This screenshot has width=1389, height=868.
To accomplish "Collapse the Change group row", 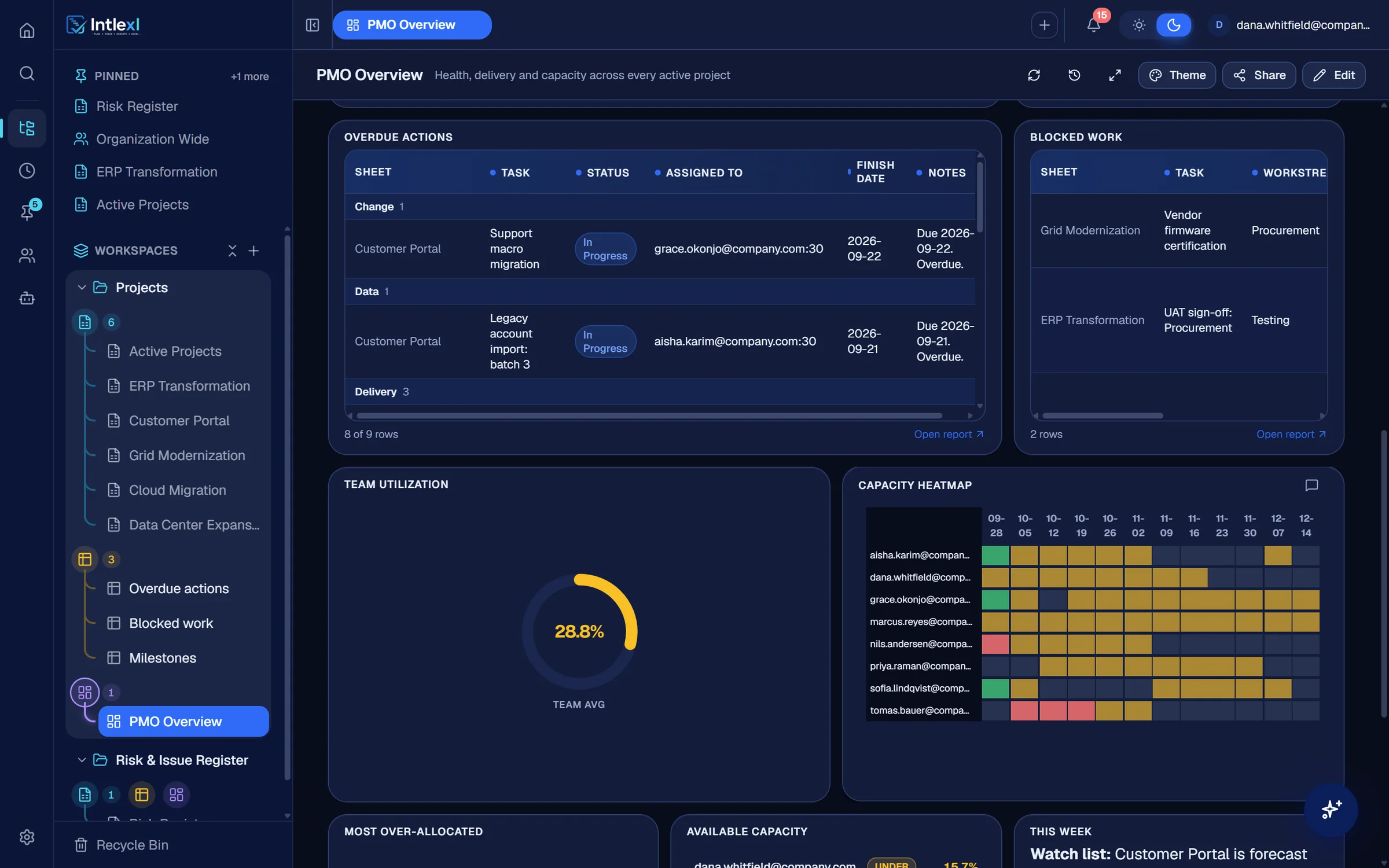I will [660, 207].
